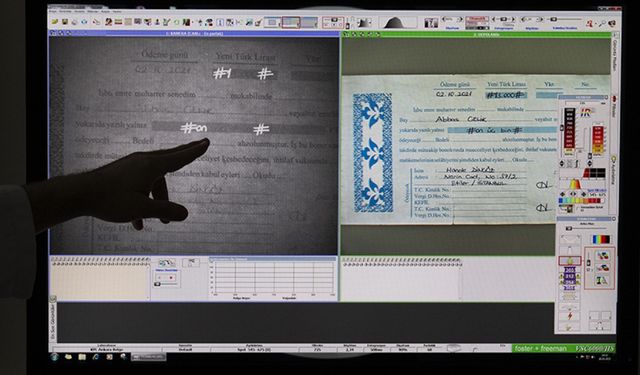
Task: Click the eye view icon in toolbar
Action: 84,22
